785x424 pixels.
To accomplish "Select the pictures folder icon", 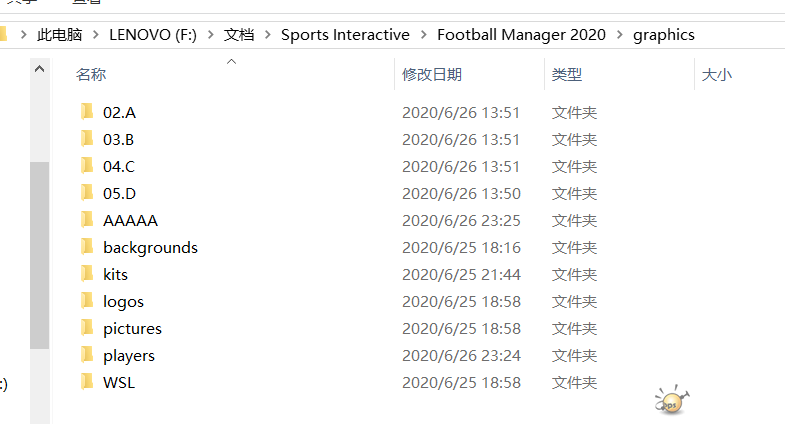I will coord(87,327).
